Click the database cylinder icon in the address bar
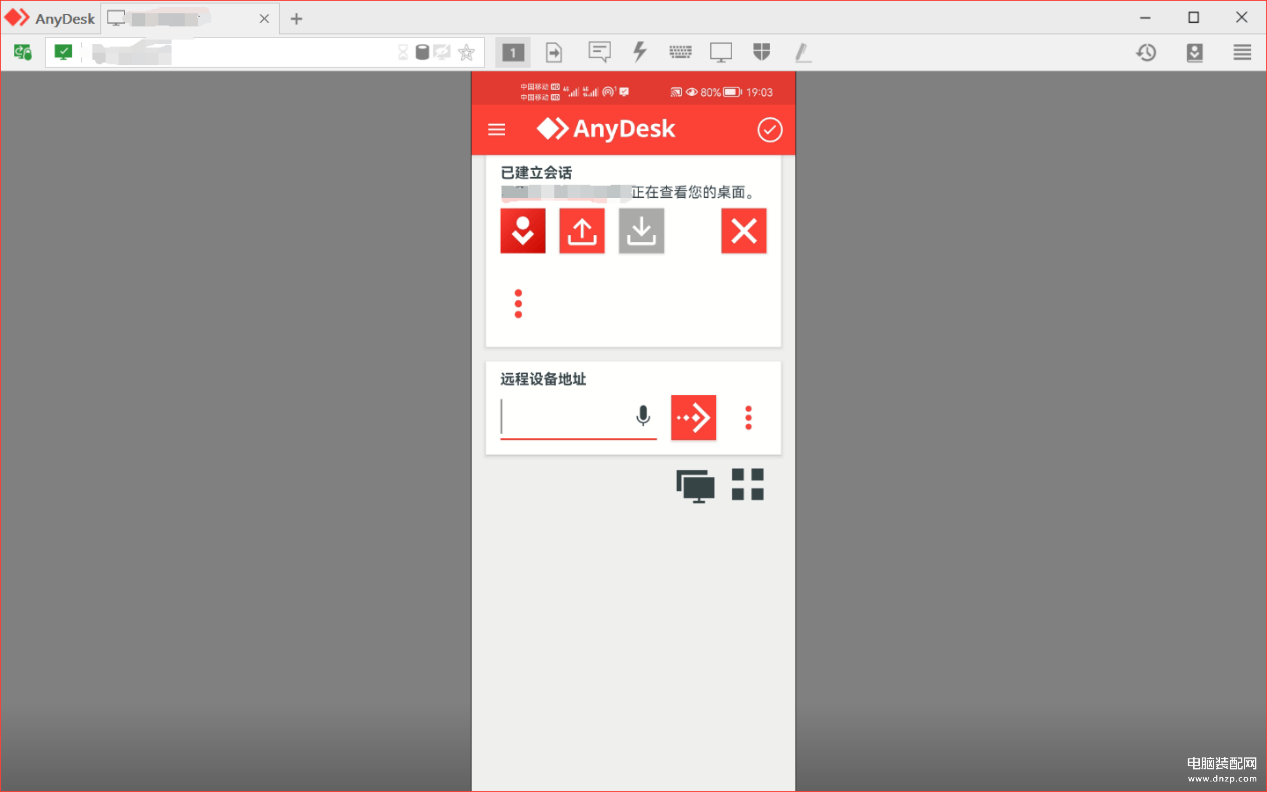 coord(422,52)
